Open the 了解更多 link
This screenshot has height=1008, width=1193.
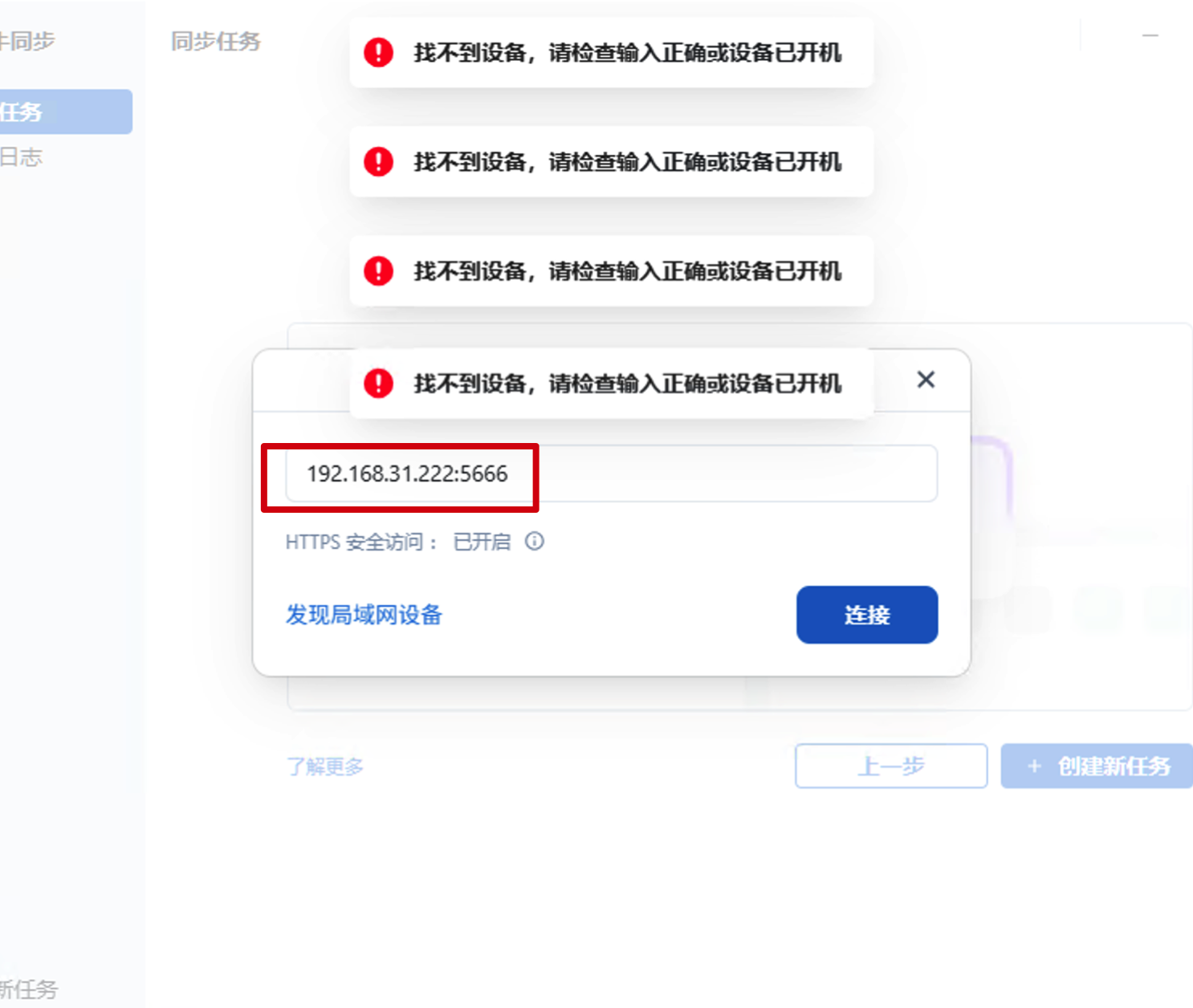325,766
